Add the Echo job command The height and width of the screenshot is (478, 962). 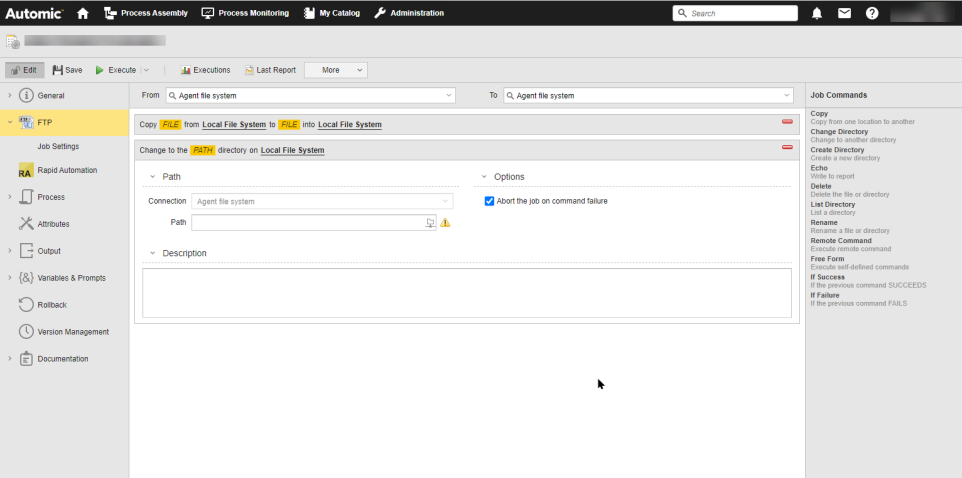click(819, 168)
